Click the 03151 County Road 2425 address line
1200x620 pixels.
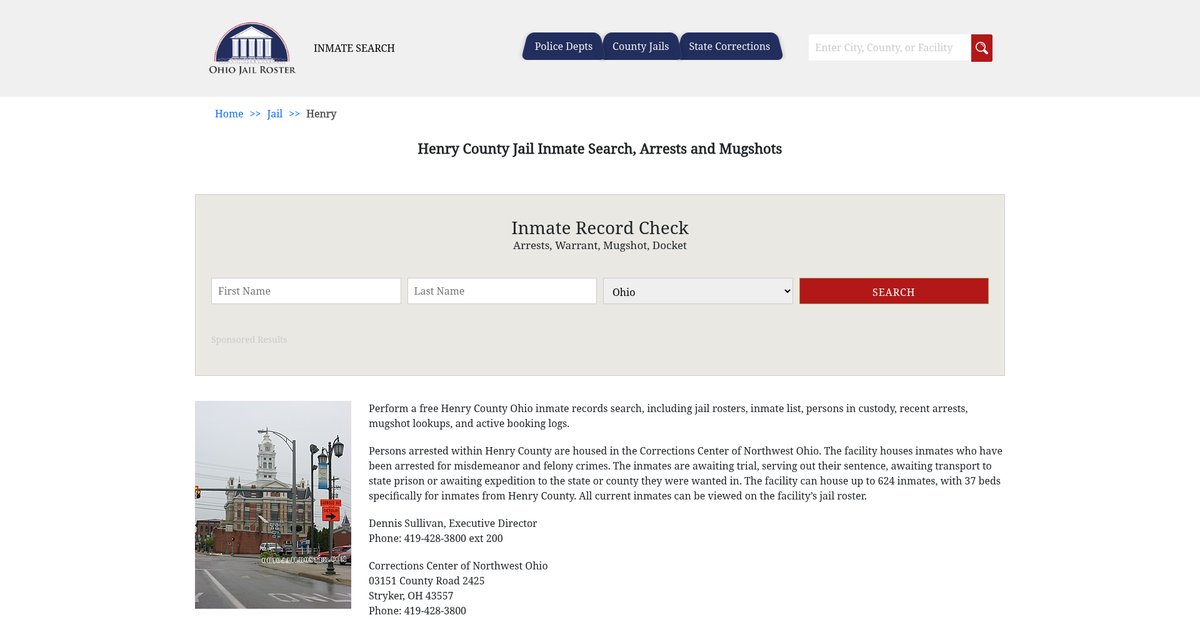(427, 581)
